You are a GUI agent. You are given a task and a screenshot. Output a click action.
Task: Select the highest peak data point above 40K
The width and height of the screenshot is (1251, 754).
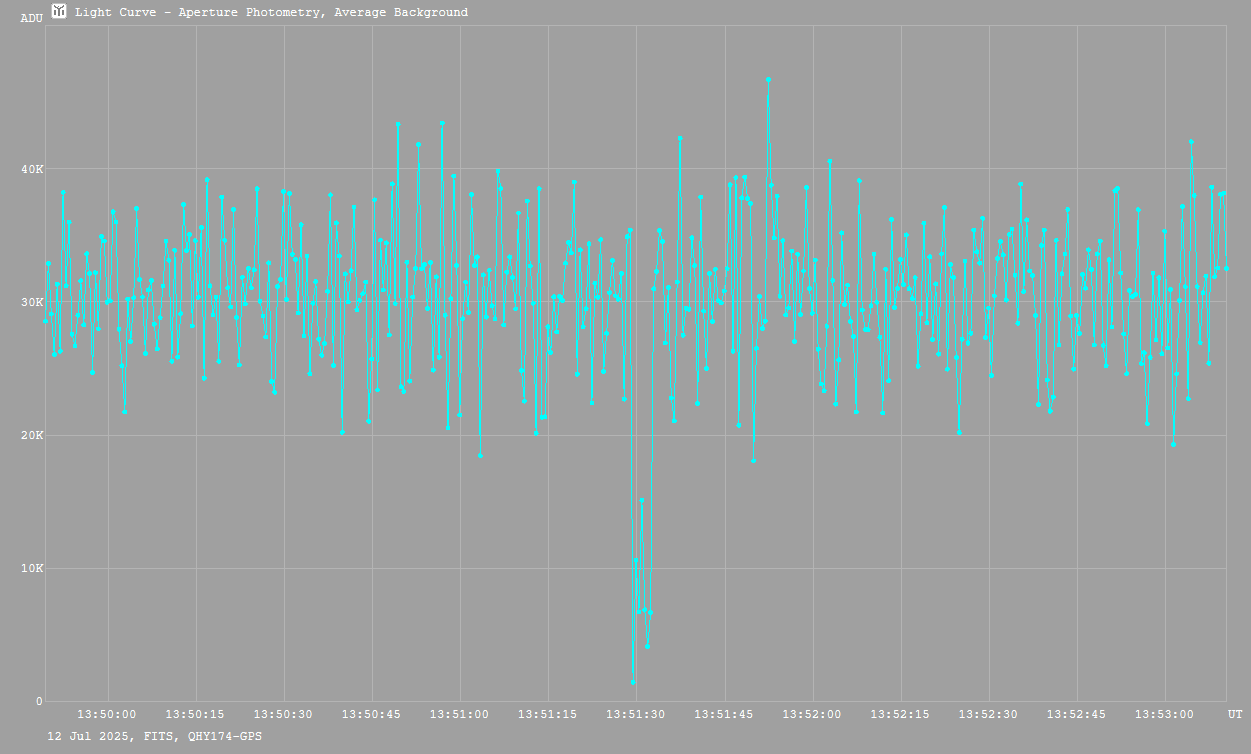[x=768, y=79]
